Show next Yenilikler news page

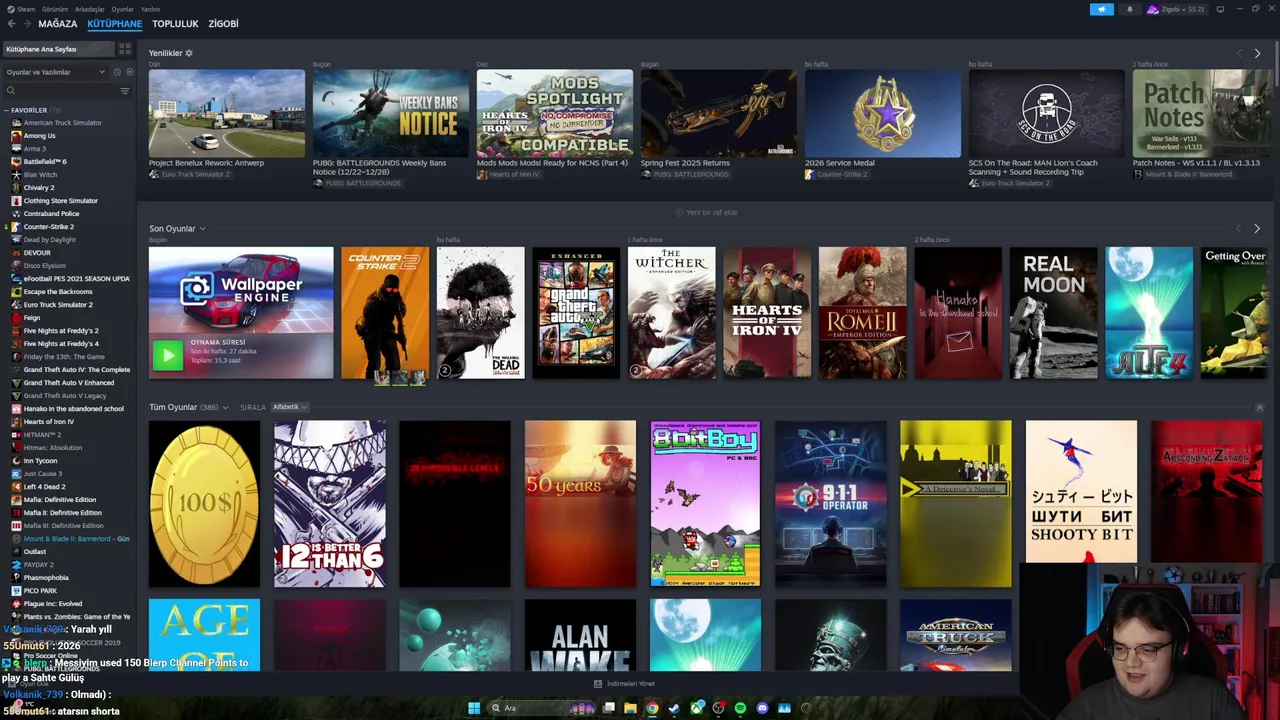(1257, 53)
